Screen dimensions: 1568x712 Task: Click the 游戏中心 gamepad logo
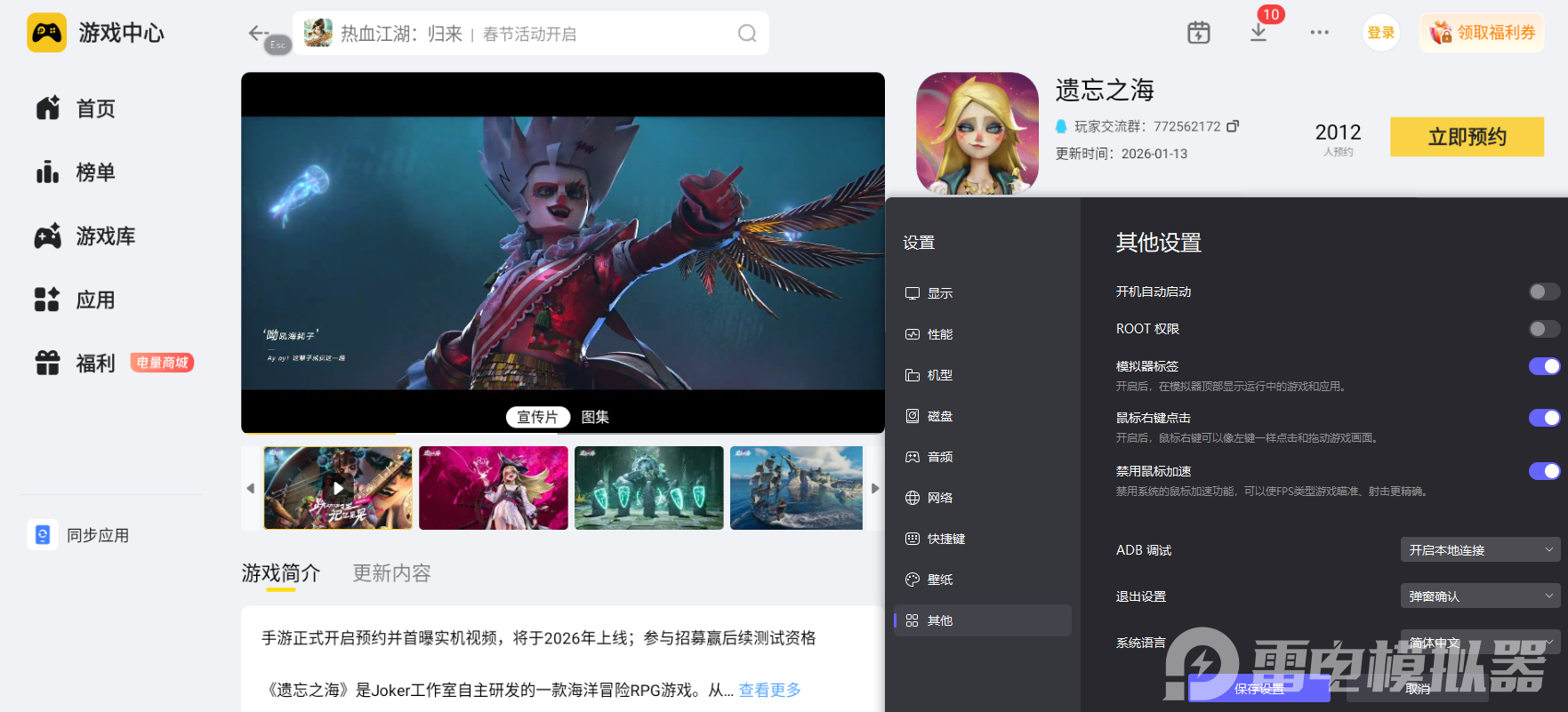pos(46,33)
